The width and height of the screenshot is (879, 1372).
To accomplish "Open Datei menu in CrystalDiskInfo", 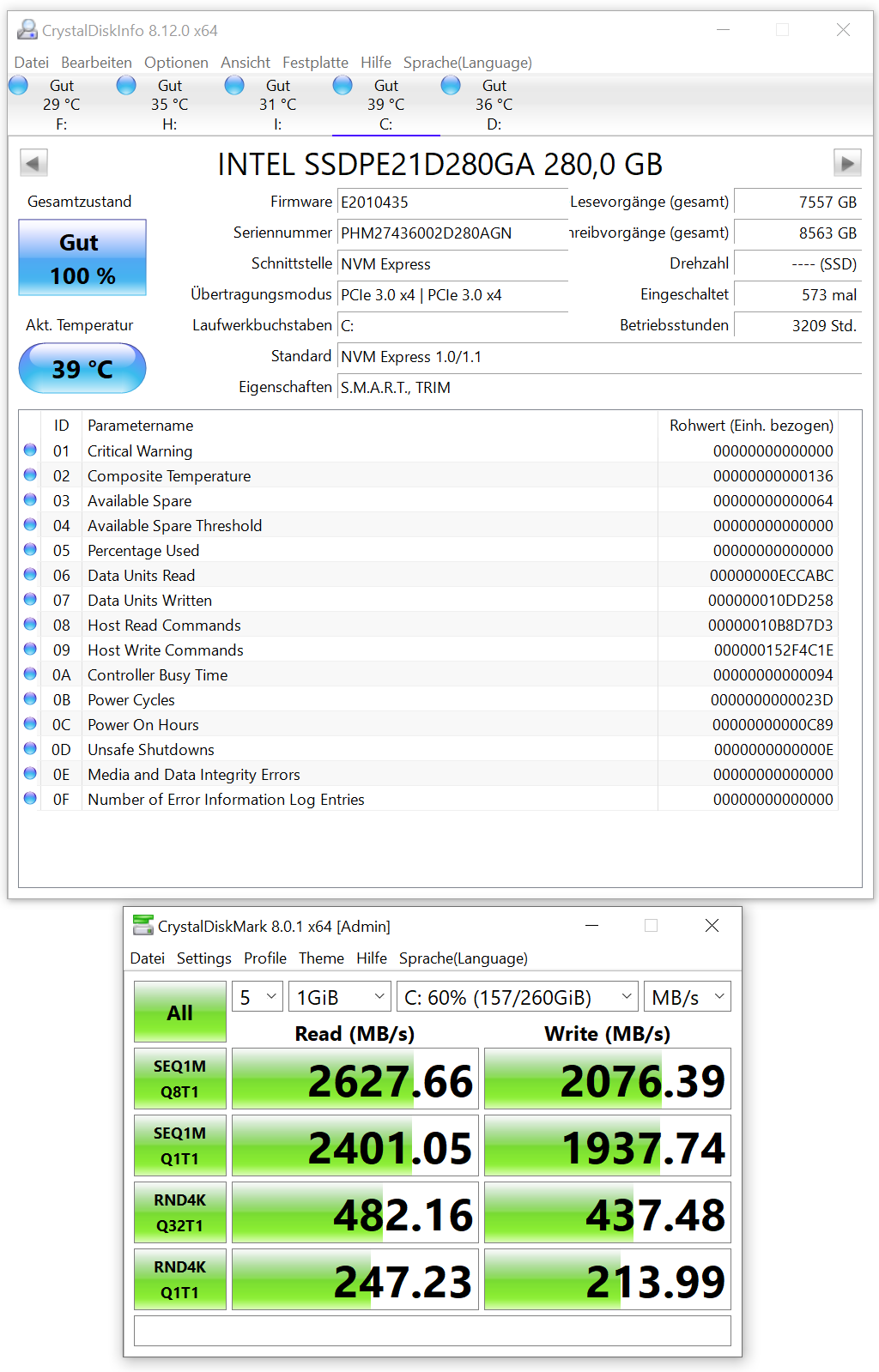I will (32, 63).
